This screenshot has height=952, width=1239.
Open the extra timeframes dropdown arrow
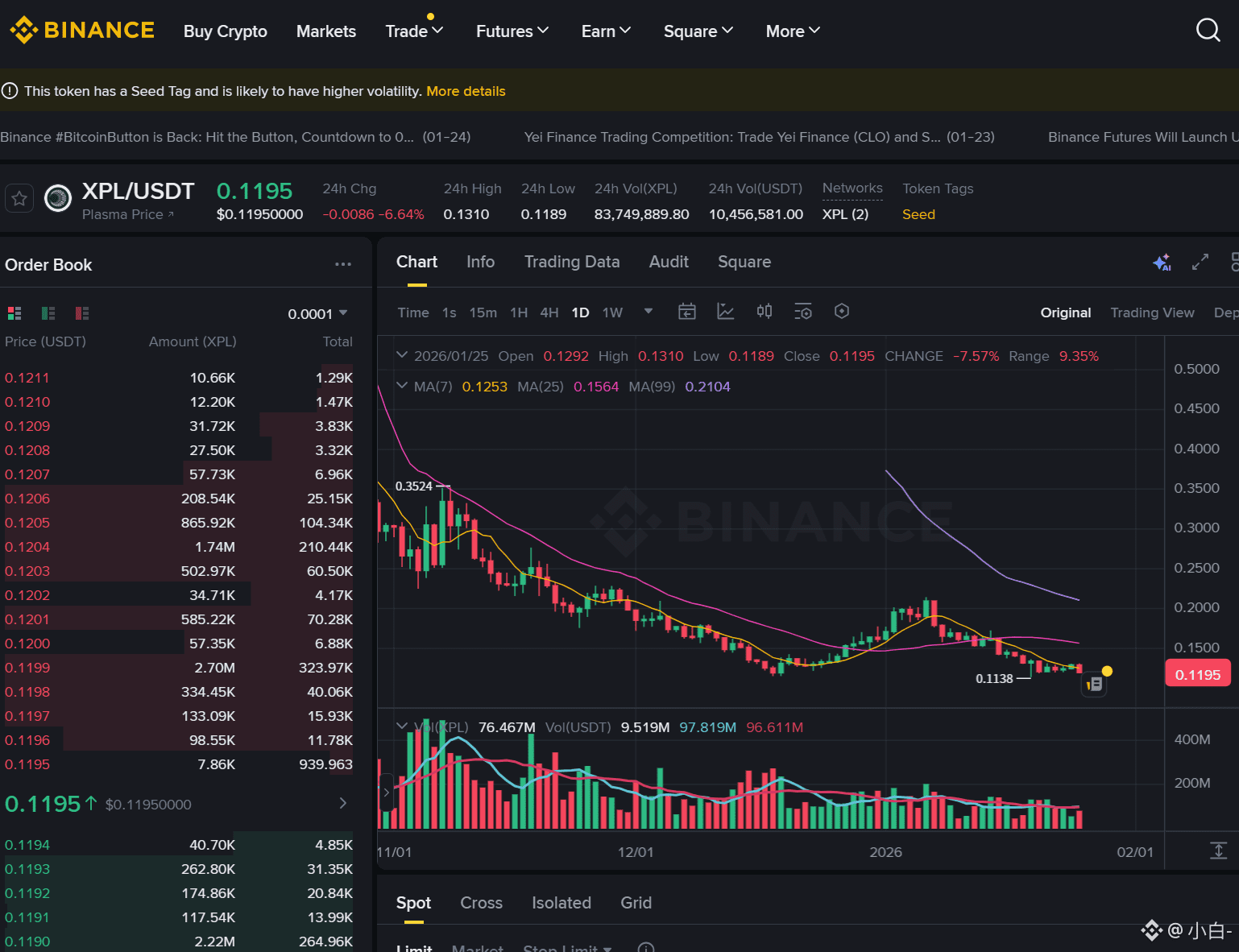pyautogui.click(x=648, y=312)
